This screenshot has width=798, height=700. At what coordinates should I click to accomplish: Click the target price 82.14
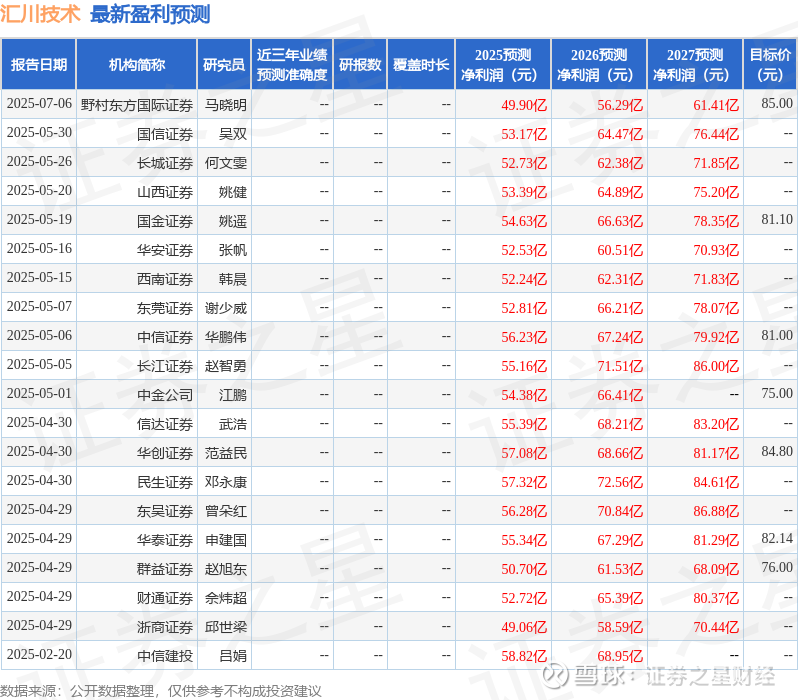coord(777,539)
